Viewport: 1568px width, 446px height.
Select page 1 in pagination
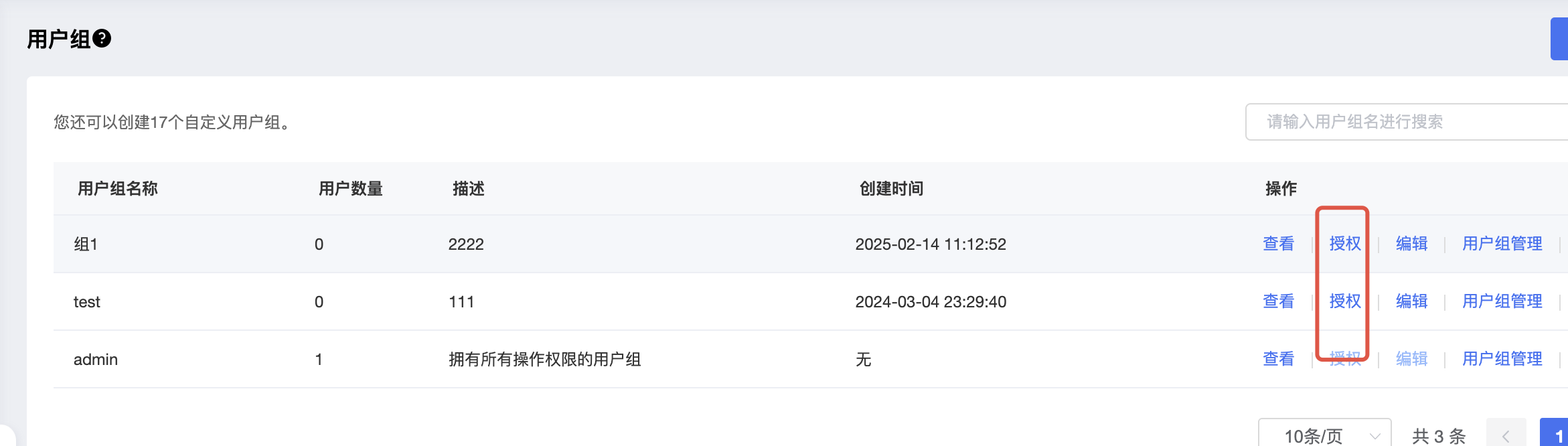click(x=1555, y=436)
